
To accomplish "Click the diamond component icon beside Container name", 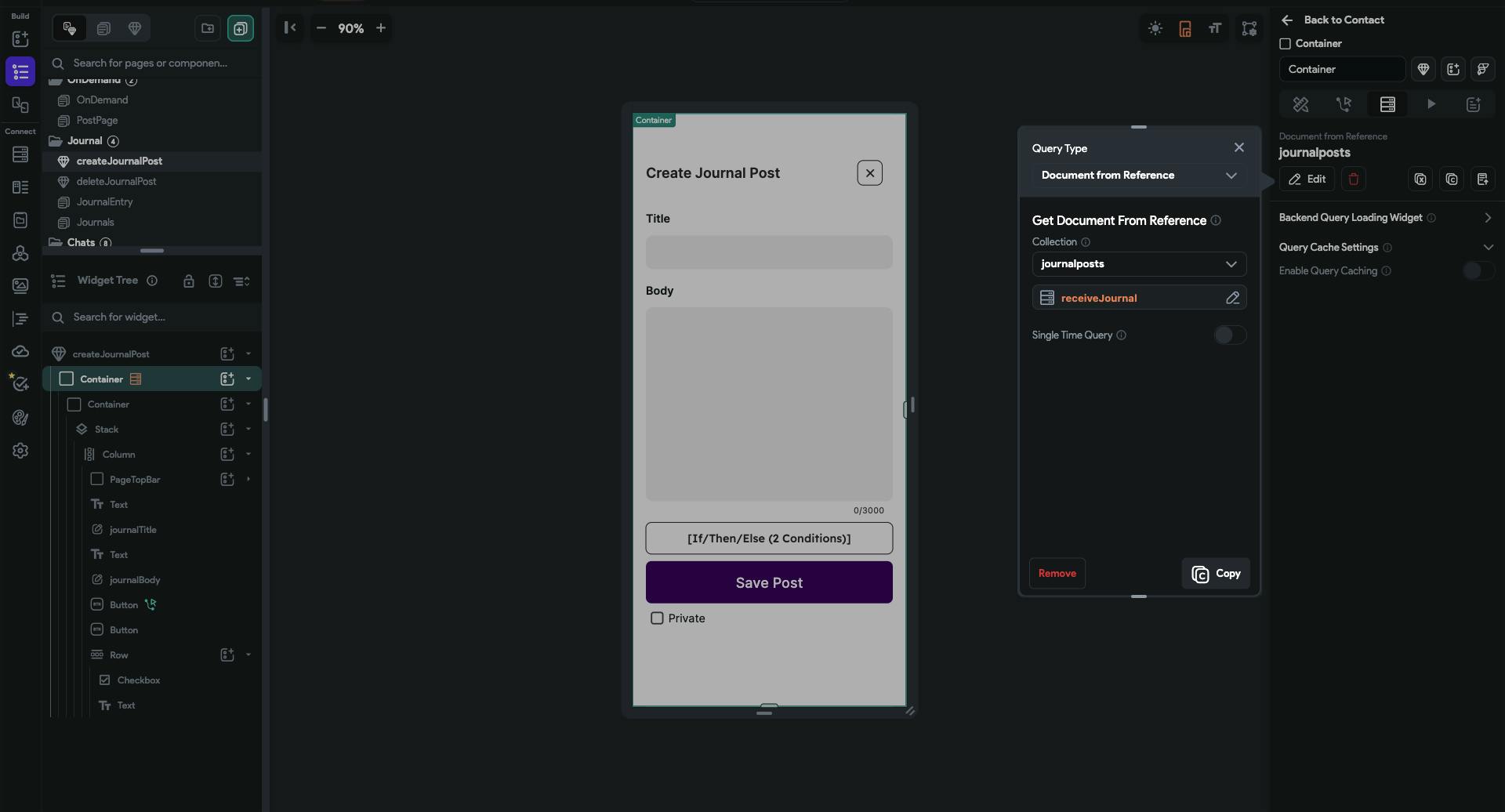I will point(1423,69).
